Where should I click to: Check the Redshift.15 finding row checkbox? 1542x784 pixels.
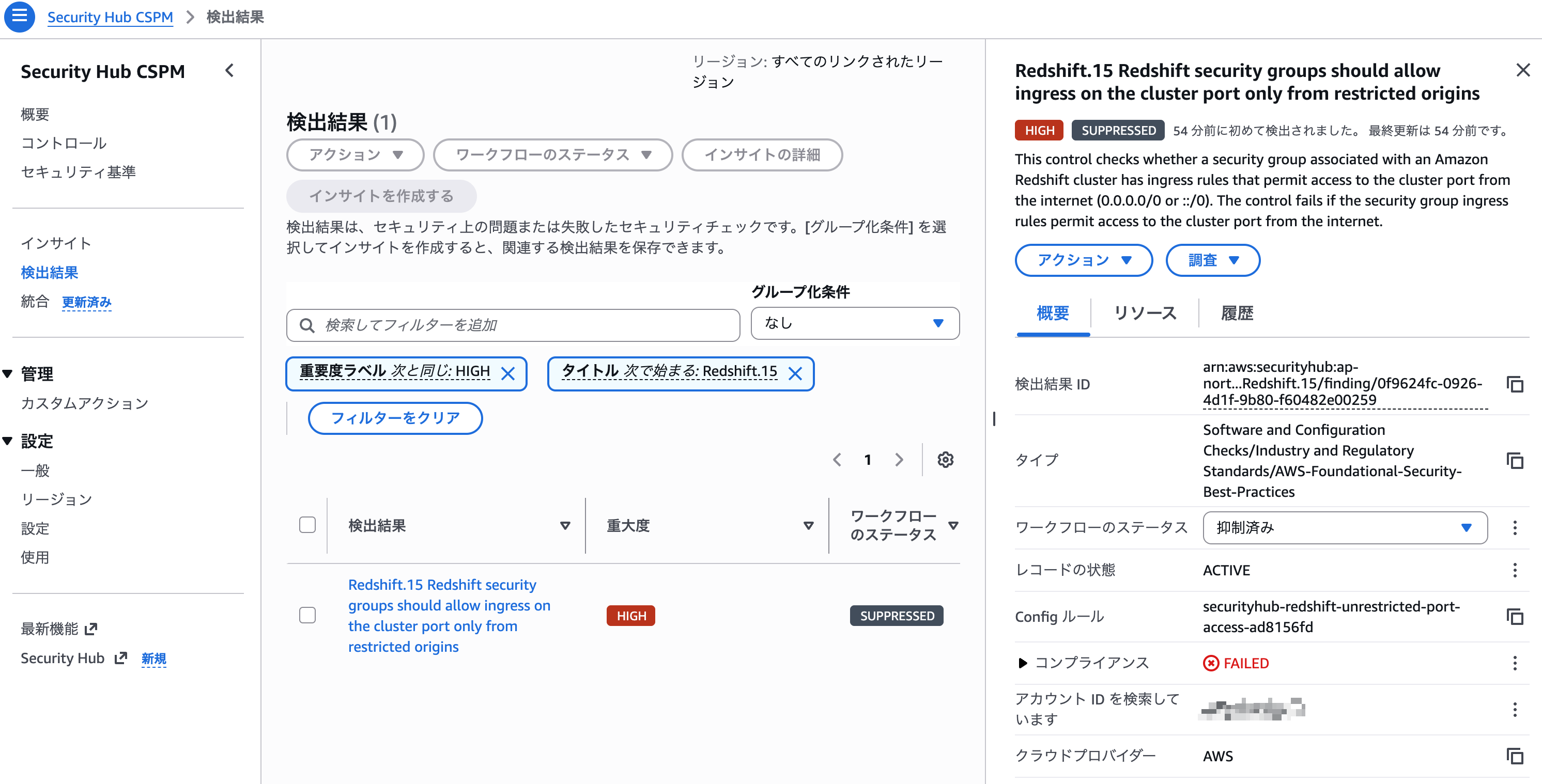307,615
